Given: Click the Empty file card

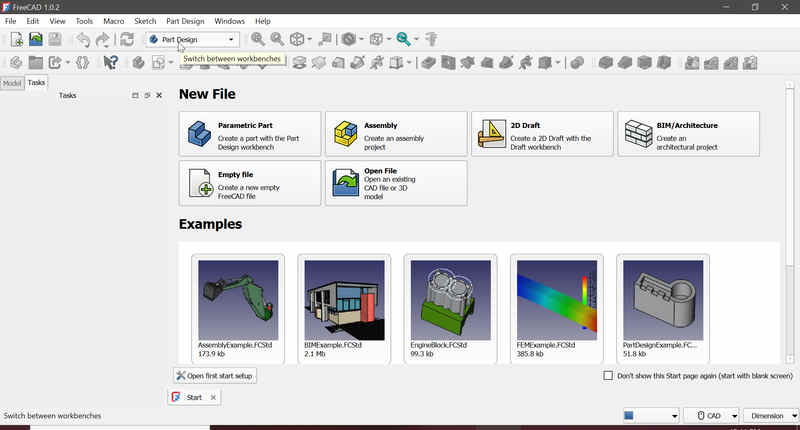Looking at the screenshot, I should point(250,183).
